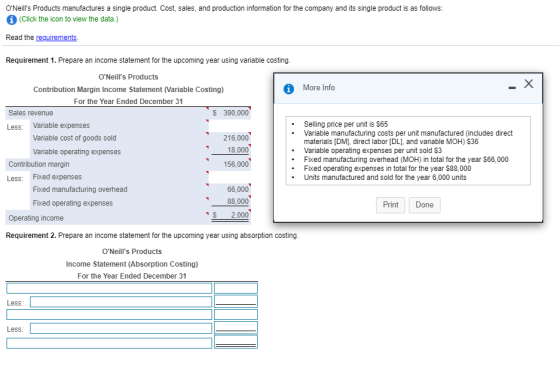The image size is (560, 385).
Task: Select the first Less: label input field
Action: [121, 302]
